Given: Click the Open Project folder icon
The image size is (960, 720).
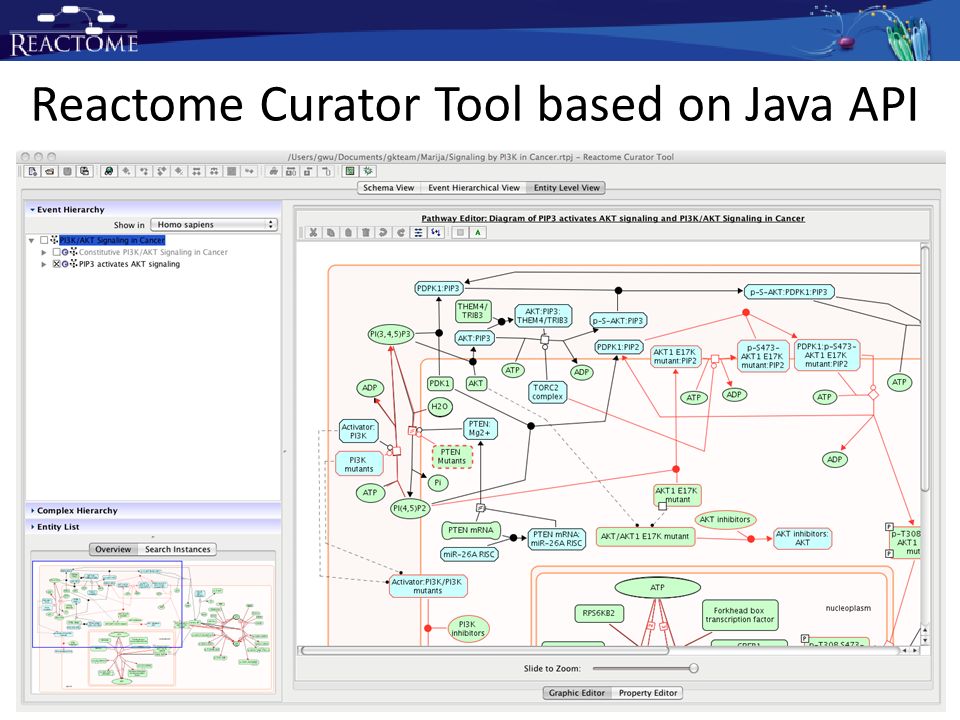Looking at the screenshot, I should click(50, 171).
